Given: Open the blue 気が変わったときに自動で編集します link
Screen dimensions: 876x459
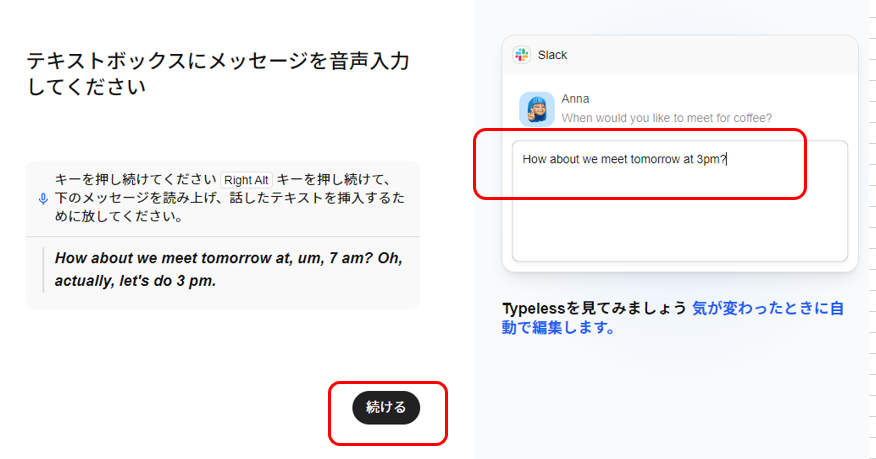Looking at the screenshot, I should click(x=768, y=308).
